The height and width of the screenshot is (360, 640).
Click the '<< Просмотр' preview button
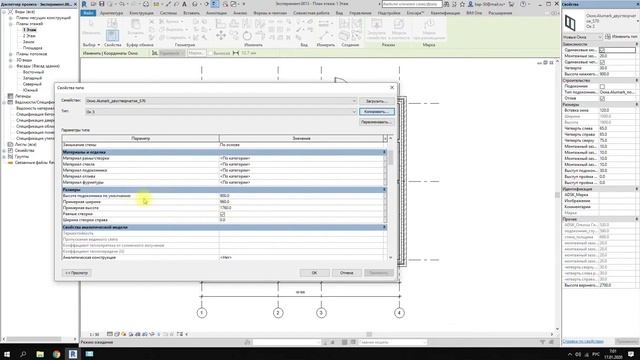[x=76, y=273]
